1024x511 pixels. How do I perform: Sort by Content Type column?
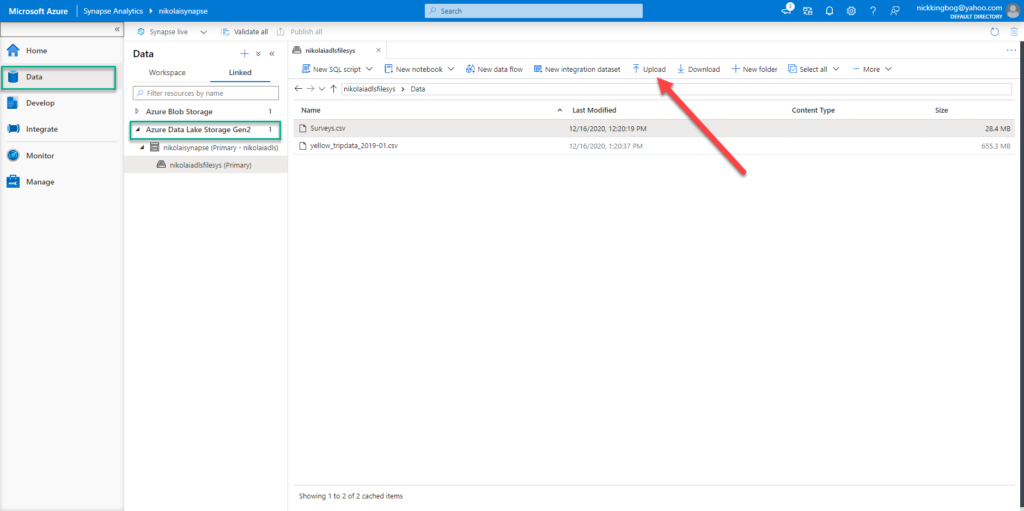tap(813, 110)
